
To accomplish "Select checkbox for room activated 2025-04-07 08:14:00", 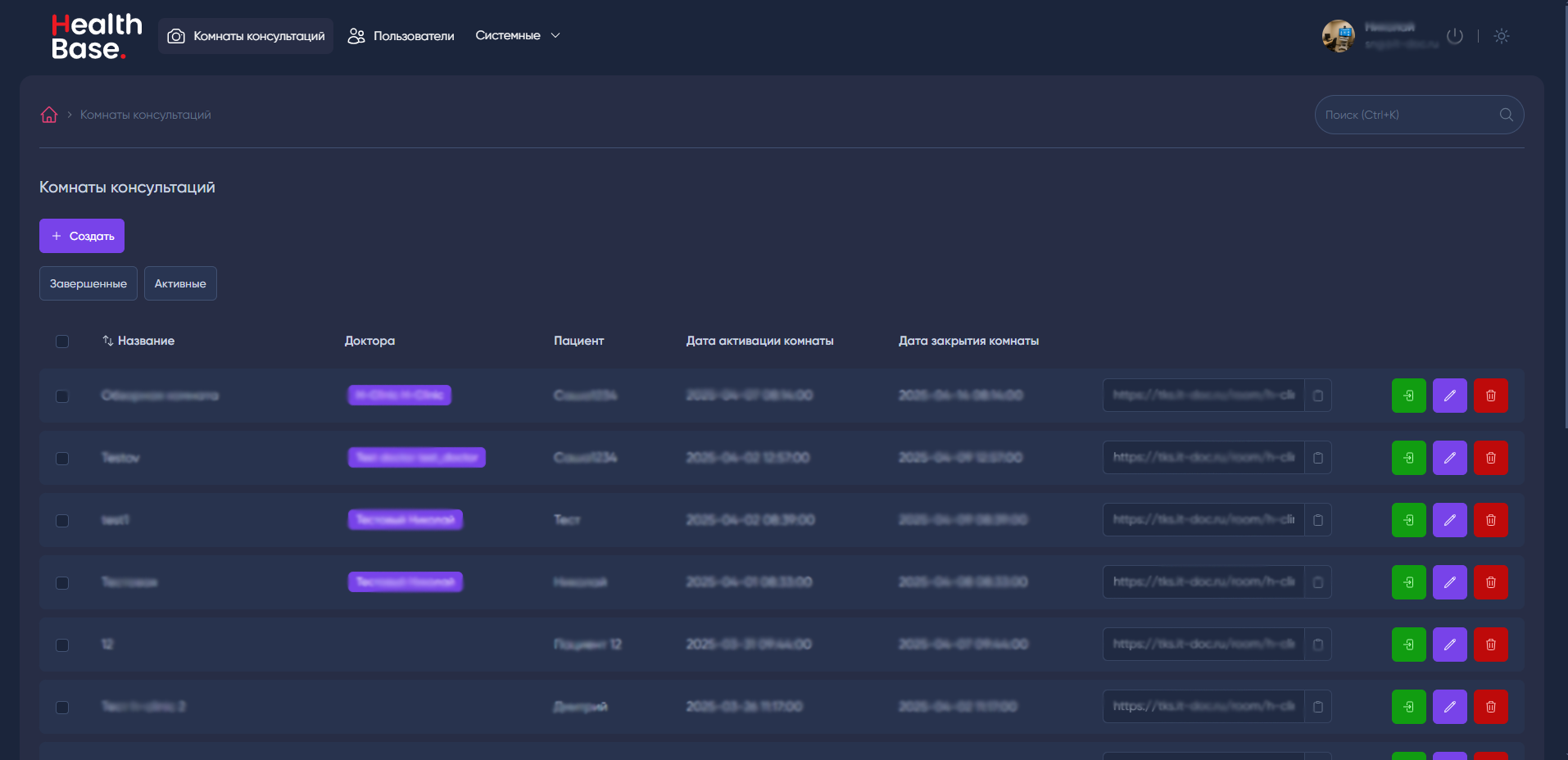I will coord(62,396).
